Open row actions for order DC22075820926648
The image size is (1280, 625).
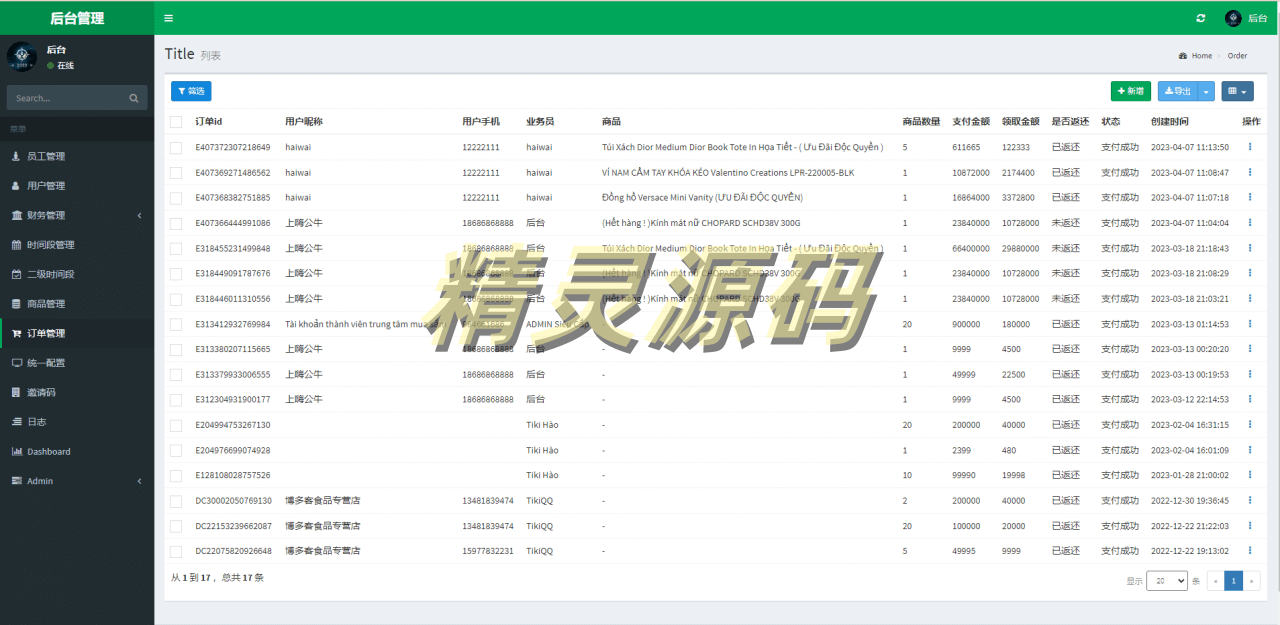point(1249,551)
